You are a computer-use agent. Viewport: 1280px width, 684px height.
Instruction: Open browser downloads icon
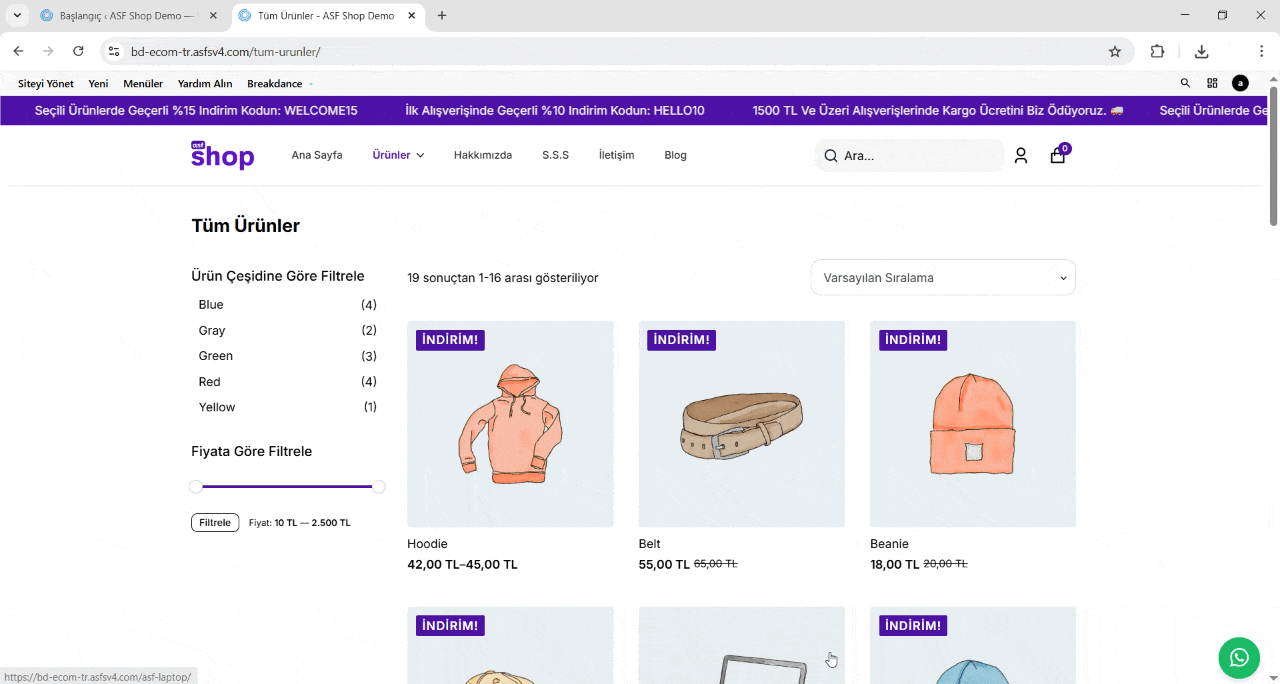coord(1202,51)
